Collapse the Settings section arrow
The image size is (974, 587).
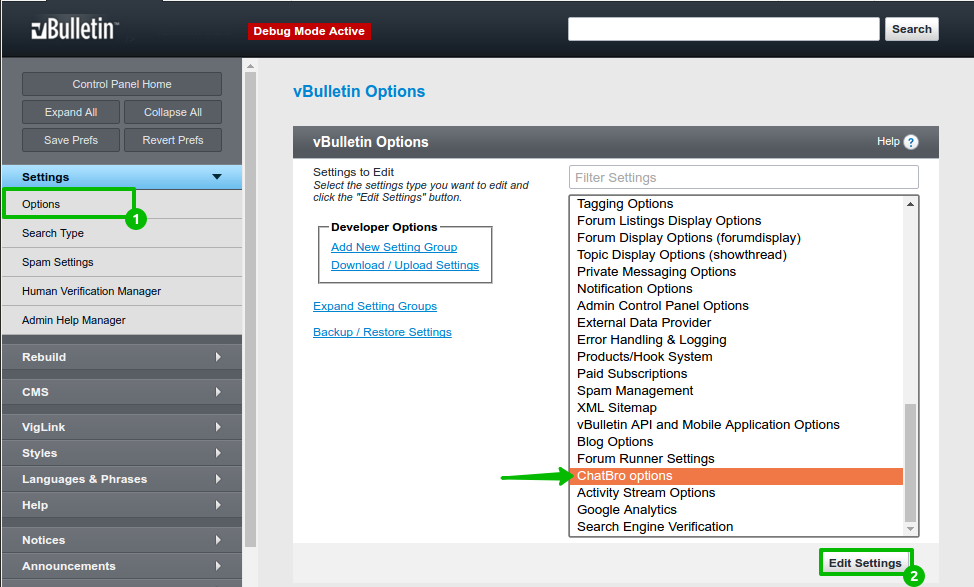click(x=217, y=177)
